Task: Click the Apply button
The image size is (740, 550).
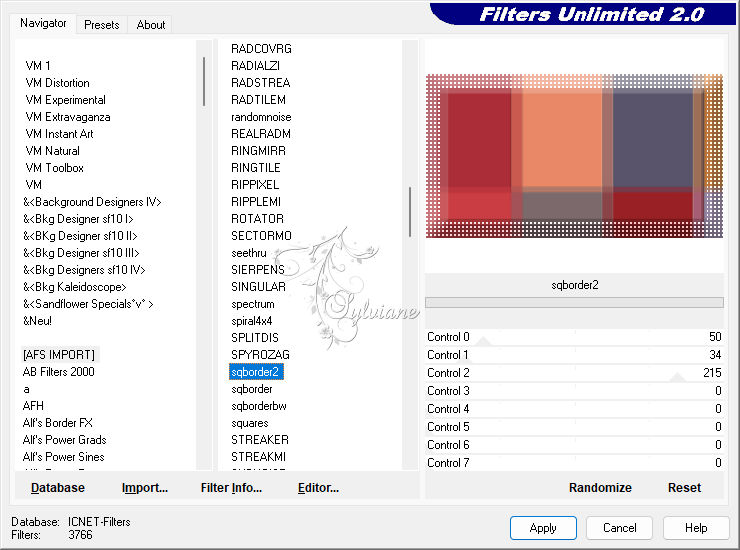Action: (543, 527)
